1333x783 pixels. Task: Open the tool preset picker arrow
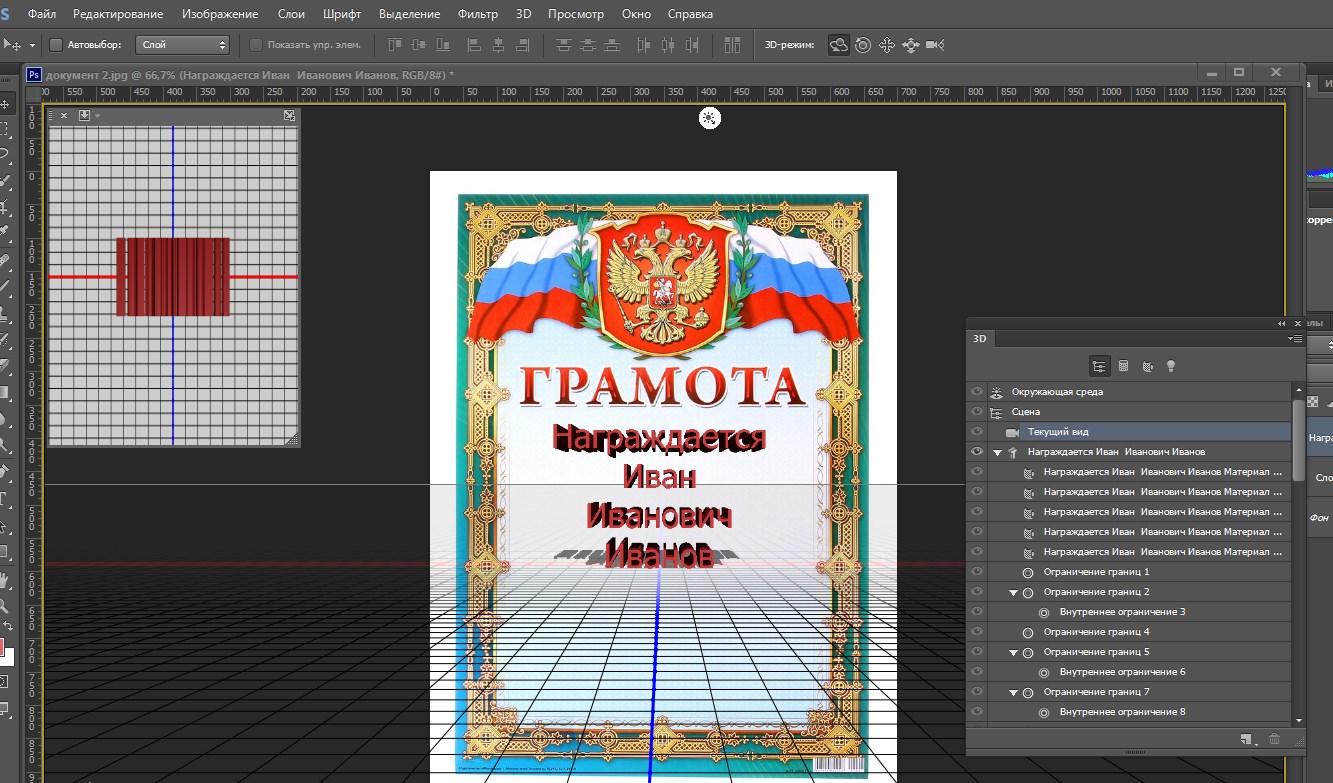pyautogui.click(x=32, y=45)
